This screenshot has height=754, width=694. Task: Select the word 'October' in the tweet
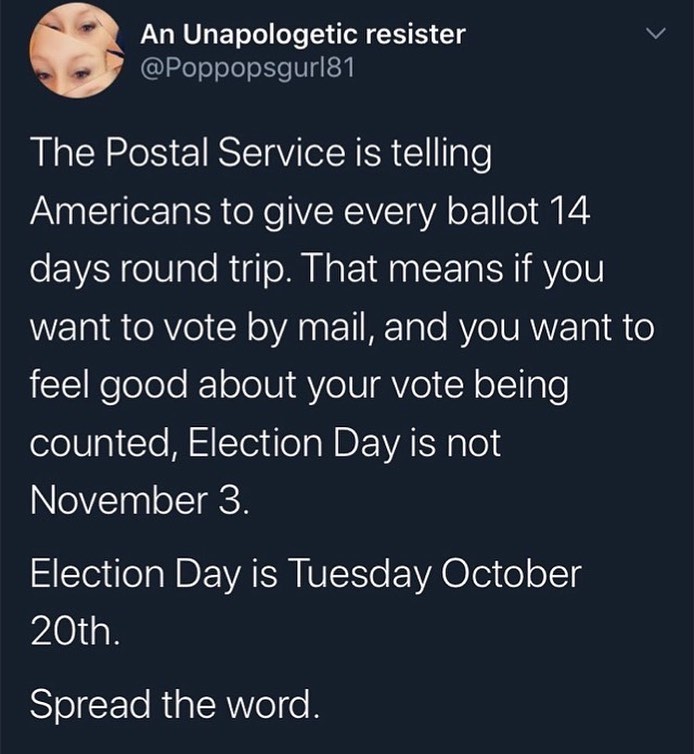pos(511,574)
